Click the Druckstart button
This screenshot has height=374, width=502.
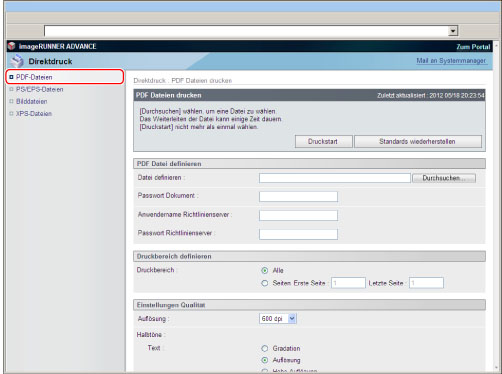tap(323, 141)
